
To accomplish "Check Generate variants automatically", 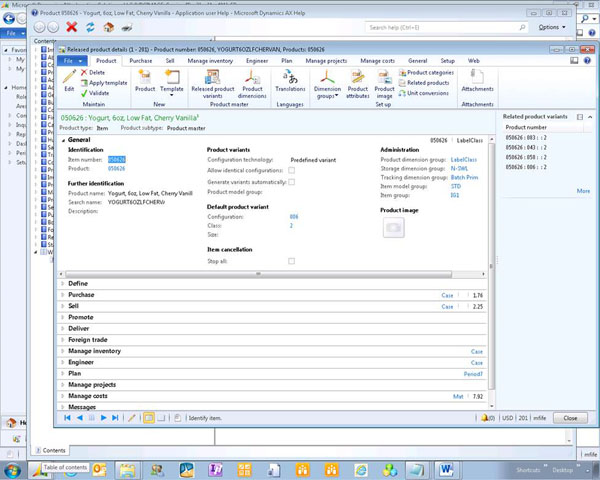I will [x=291, y=181].
